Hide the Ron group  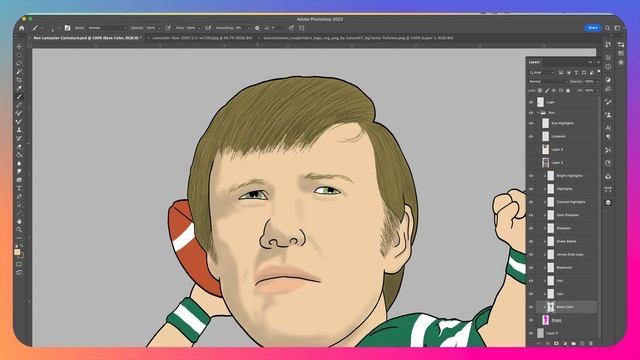point(531,113)
